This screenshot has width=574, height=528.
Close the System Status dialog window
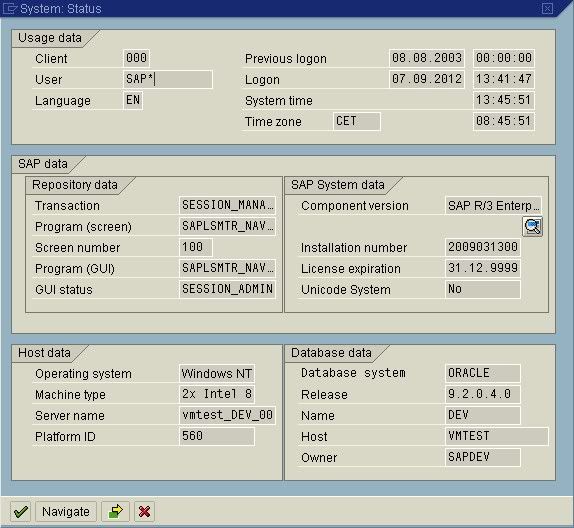point(547,8)
